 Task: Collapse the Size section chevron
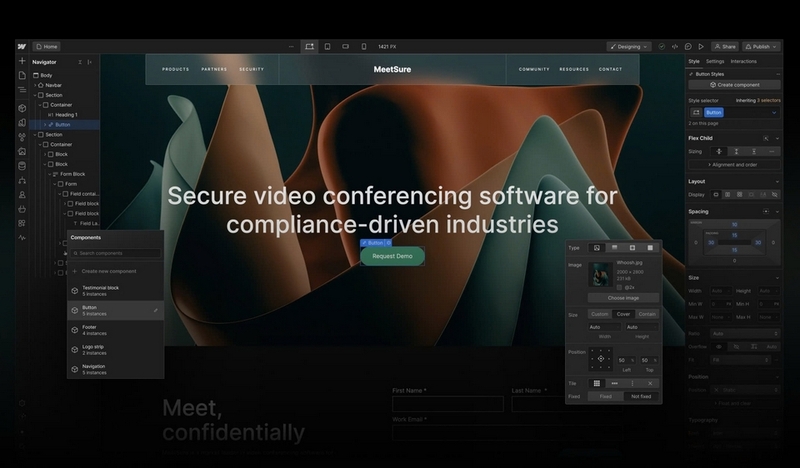(x=777, y=278)
